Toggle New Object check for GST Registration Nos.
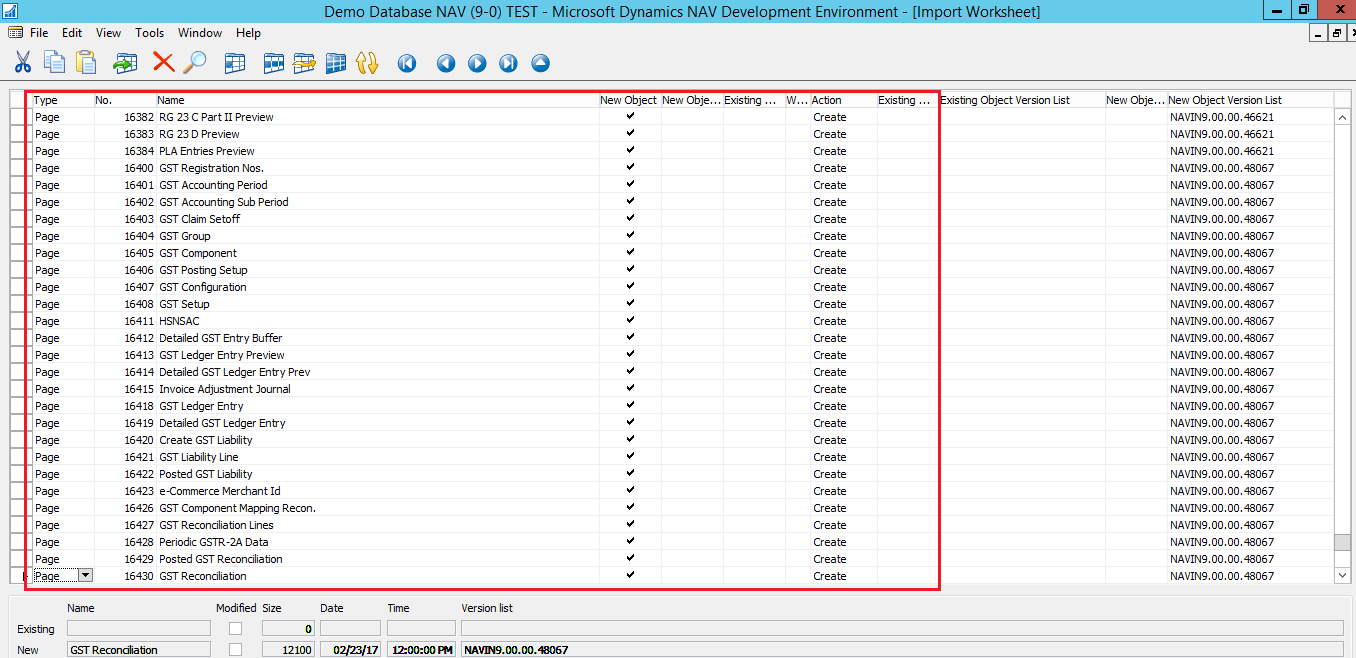 point(630,168)
